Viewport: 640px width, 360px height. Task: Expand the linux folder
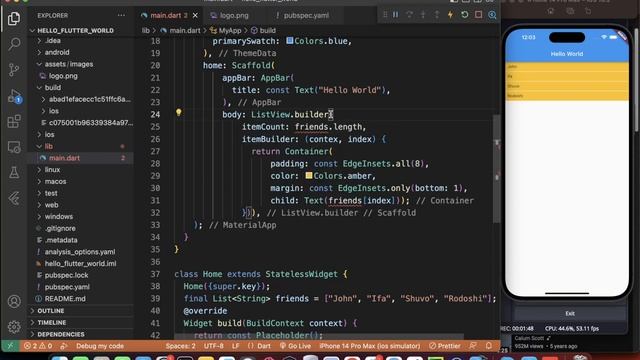click(x=52, y=169)
